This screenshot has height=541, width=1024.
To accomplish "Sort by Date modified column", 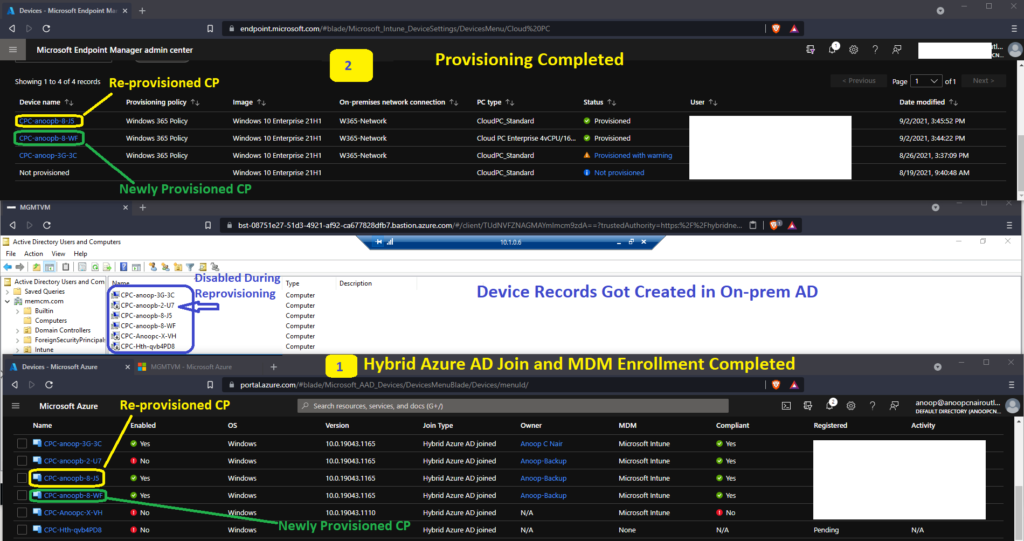I will (928, 102).
